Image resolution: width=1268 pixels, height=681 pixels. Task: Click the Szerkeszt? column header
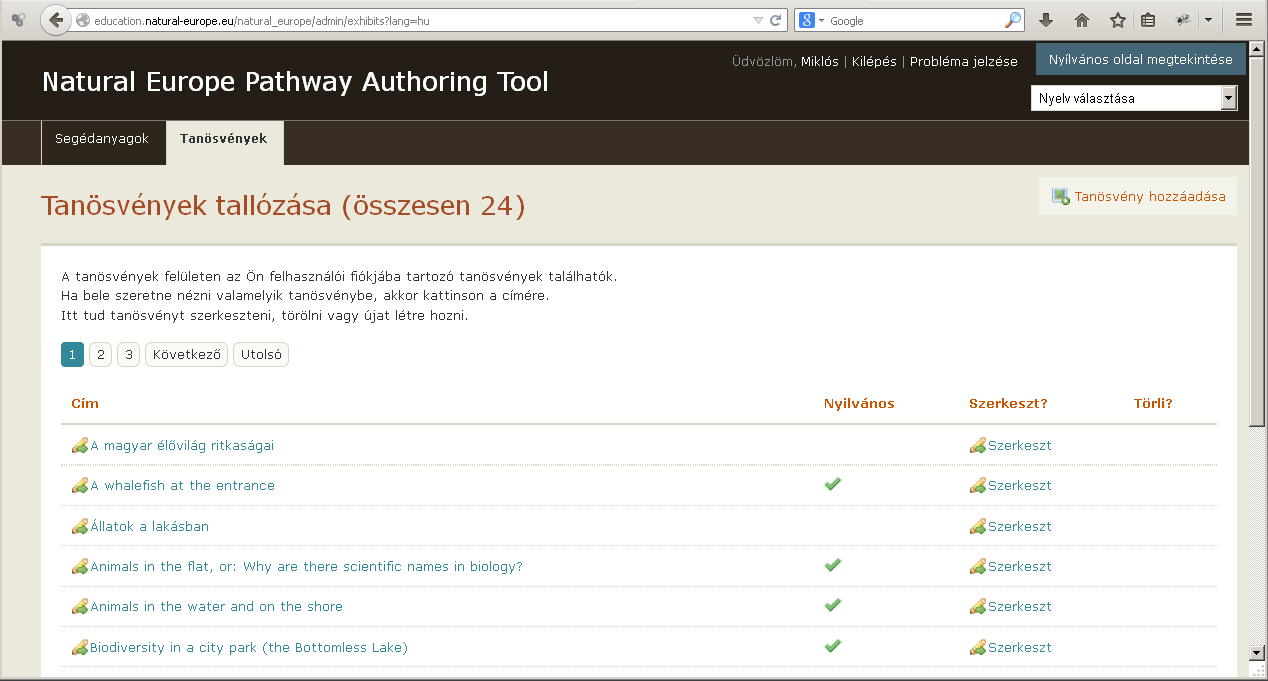(x=1008, y=404)
